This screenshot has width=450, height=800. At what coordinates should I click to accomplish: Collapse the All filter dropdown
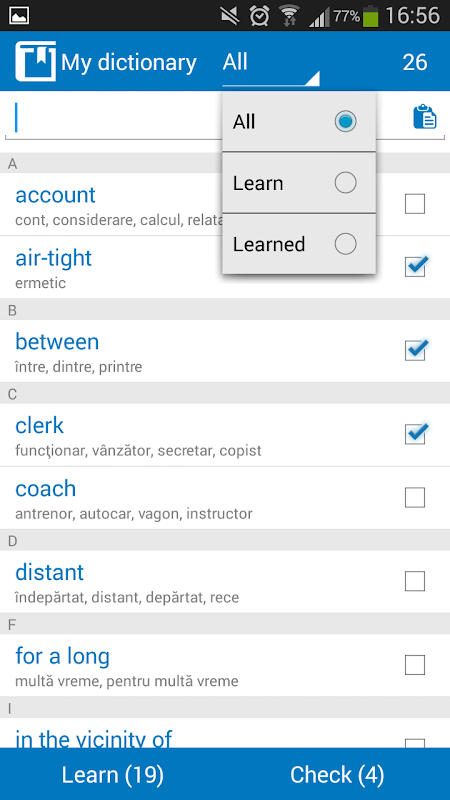271,63
